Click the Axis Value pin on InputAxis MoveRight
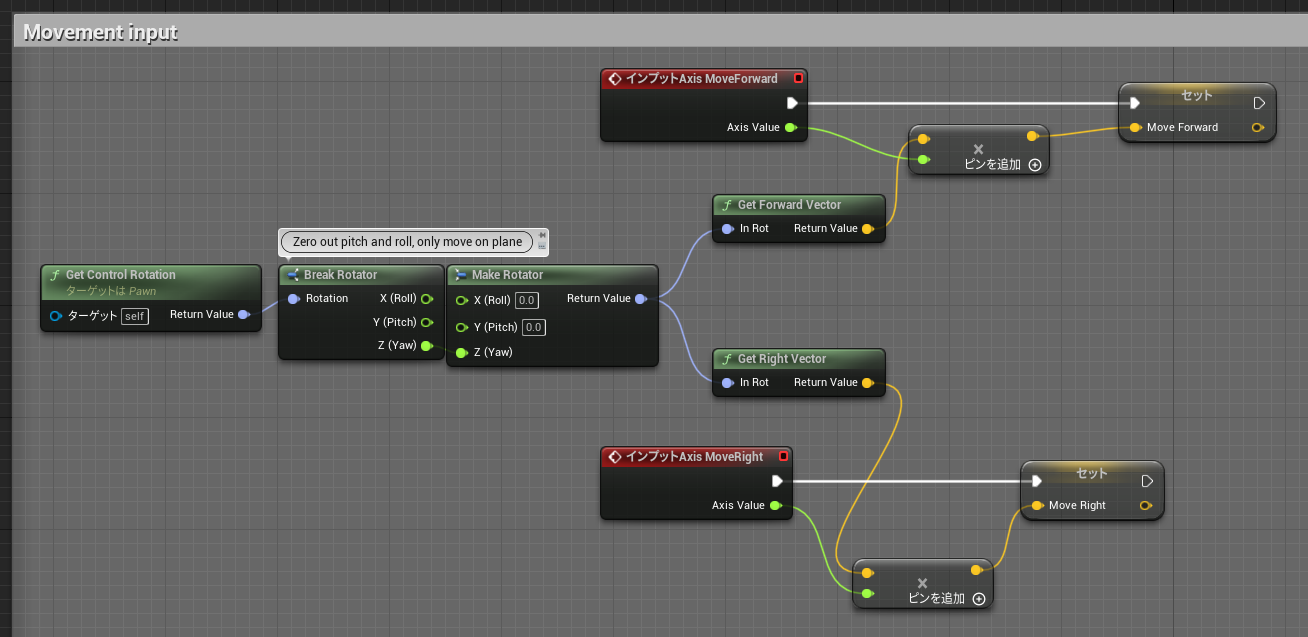Image resolution: width=1308 pixels, height=637 pixels. (x=775, y=505)
